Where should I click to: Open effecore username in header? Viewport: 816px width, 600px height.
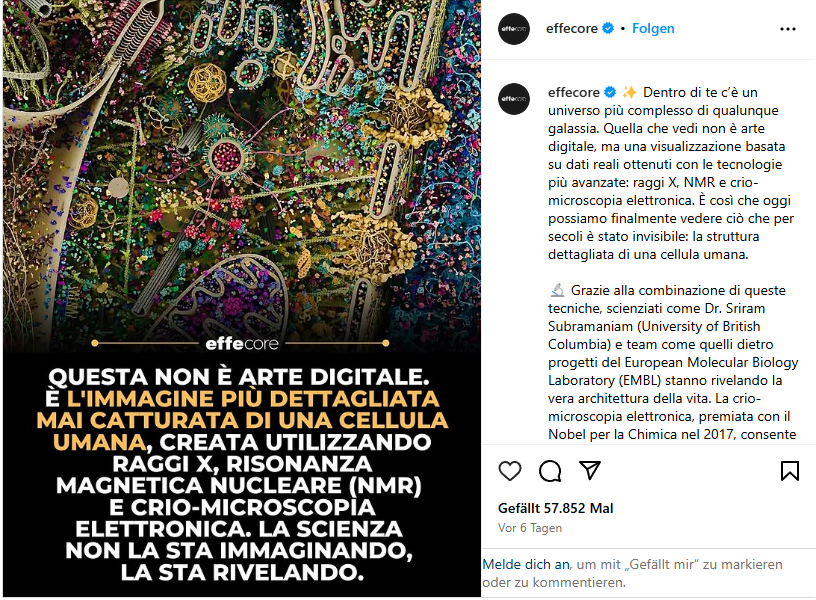click(571, 29)
